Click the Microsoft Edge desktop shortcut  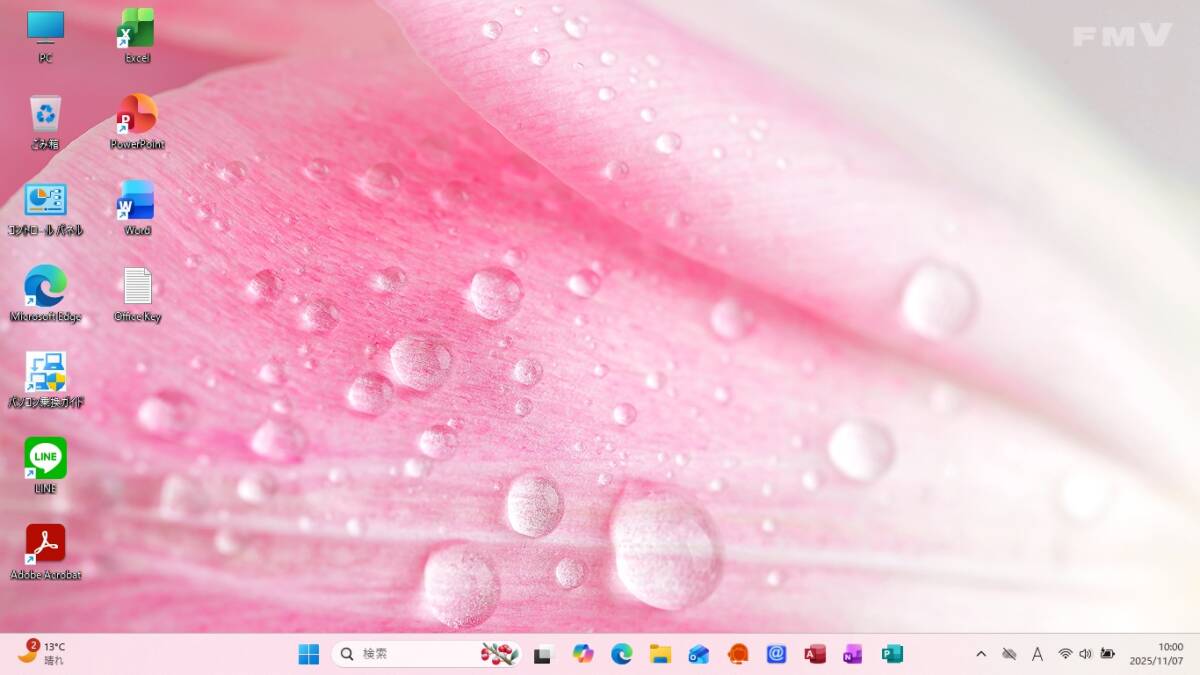pos(45,287)
